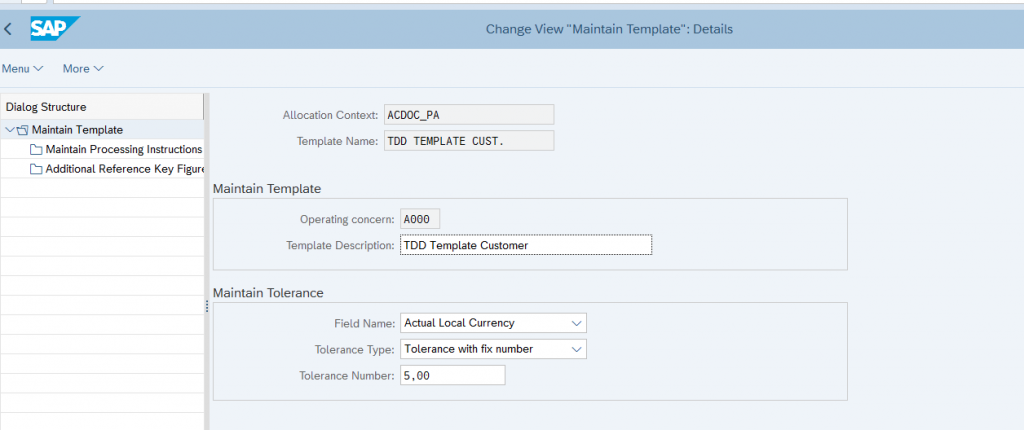Click the Maintain Processing Instructions folder icon
The image size is (1024, 430).
(36, 150)
